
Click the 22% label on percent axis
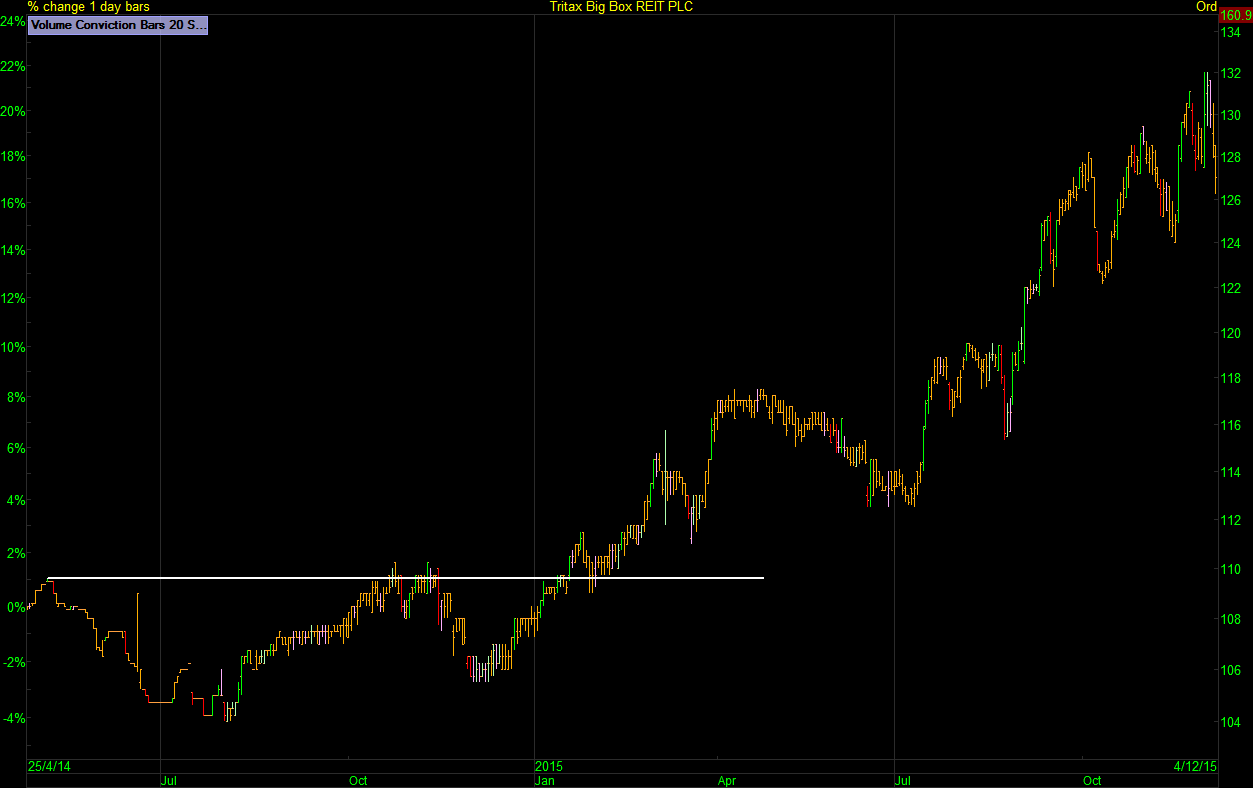coord(13,67)
